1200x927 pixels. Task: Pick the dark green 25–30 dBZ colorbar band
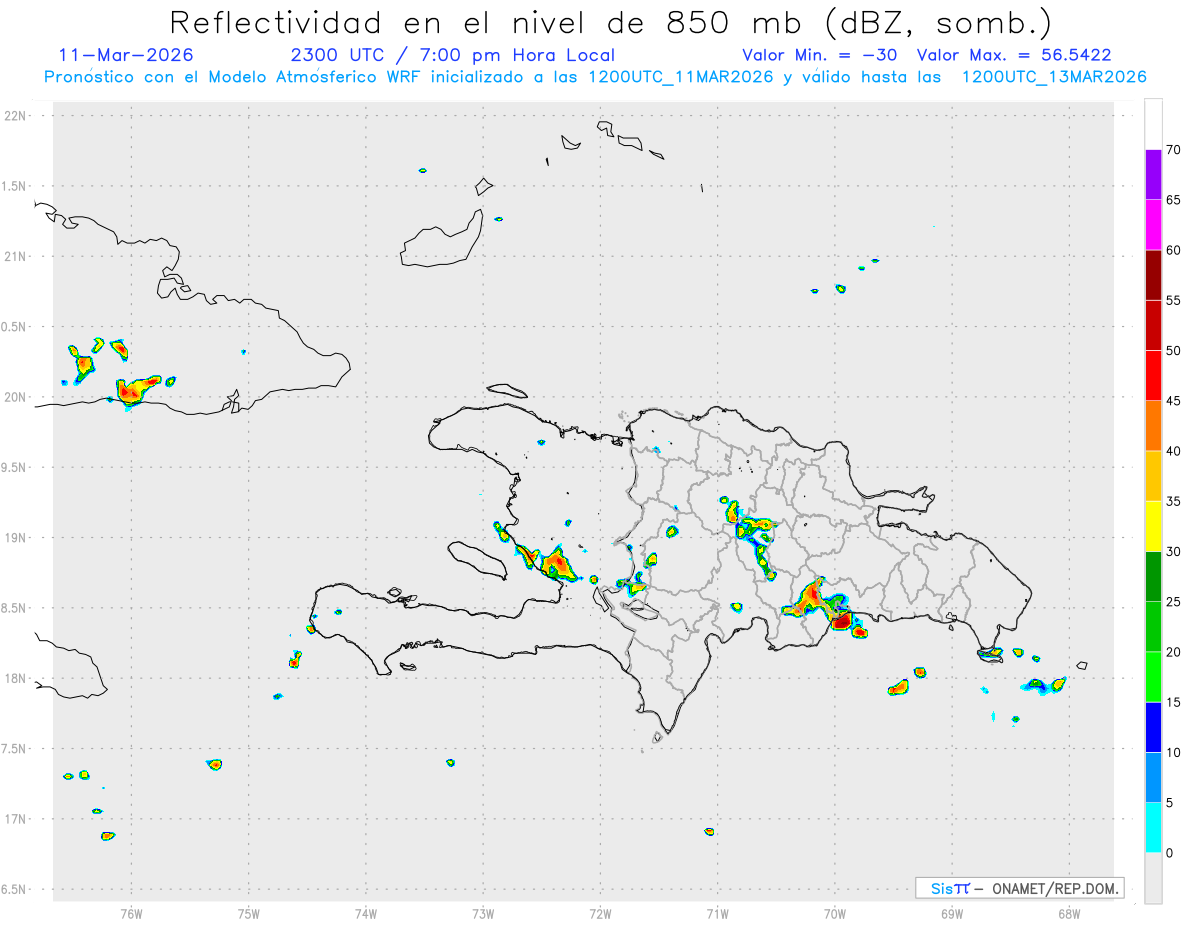click(x=1153, y=577)
